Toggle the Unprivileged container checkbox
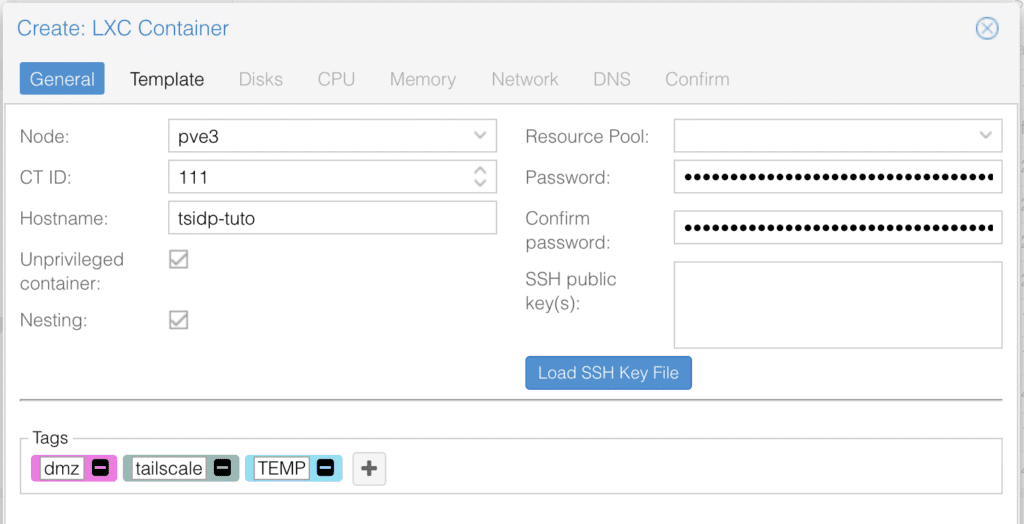Screen dimensions: 1024x524 (179, 260)
